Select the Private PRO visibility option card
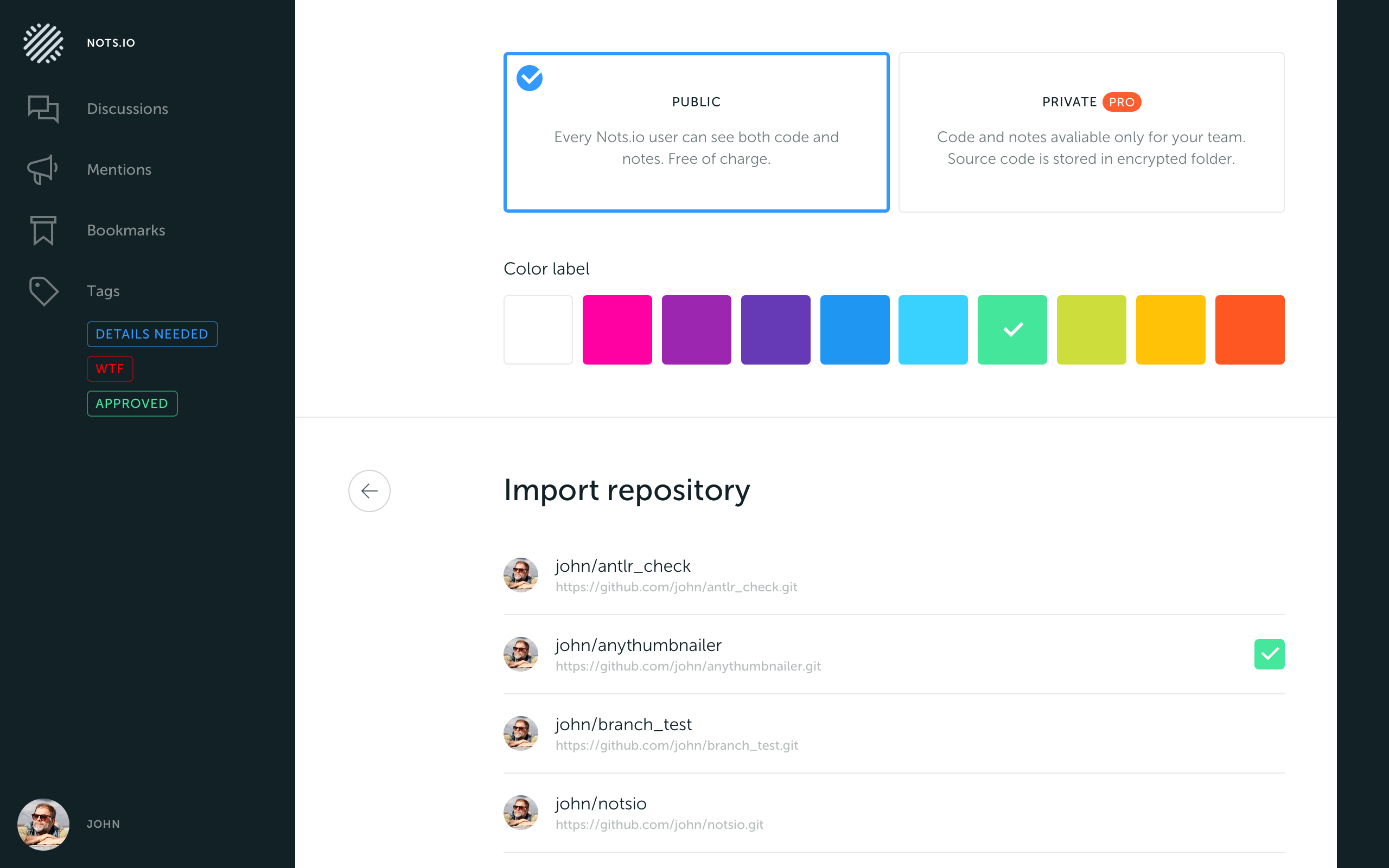Viewport: 1389px width, 868px height. coord(1091,132)
